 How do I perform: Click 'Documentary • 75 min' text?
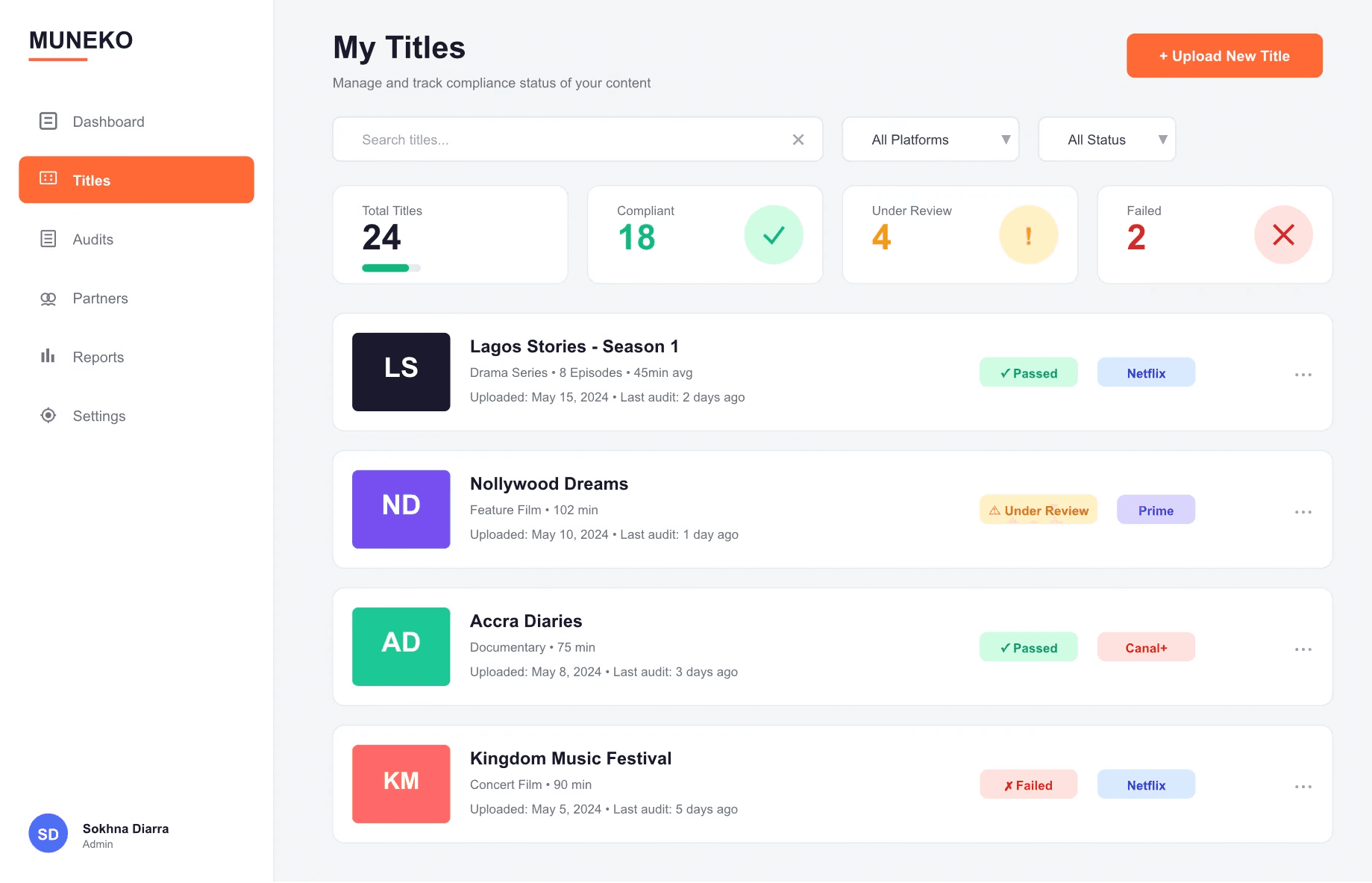[x=532, y=647]
